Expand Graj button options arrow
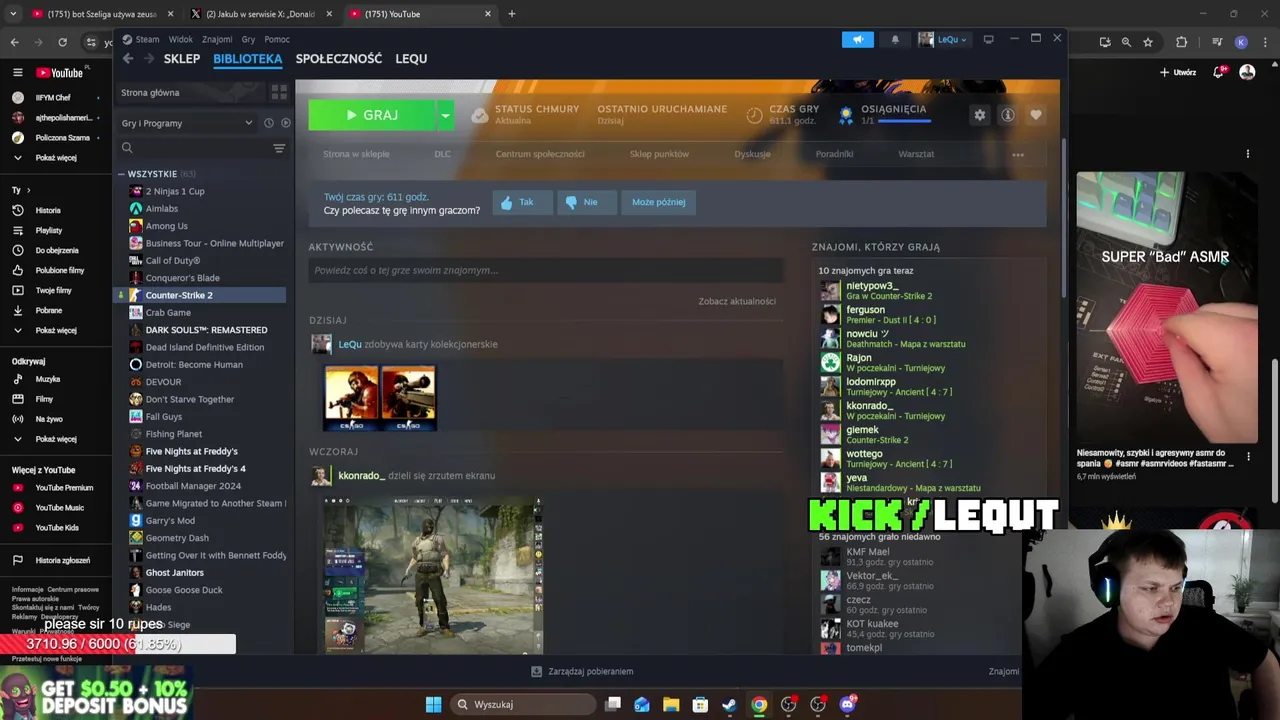 pos(445,115)
